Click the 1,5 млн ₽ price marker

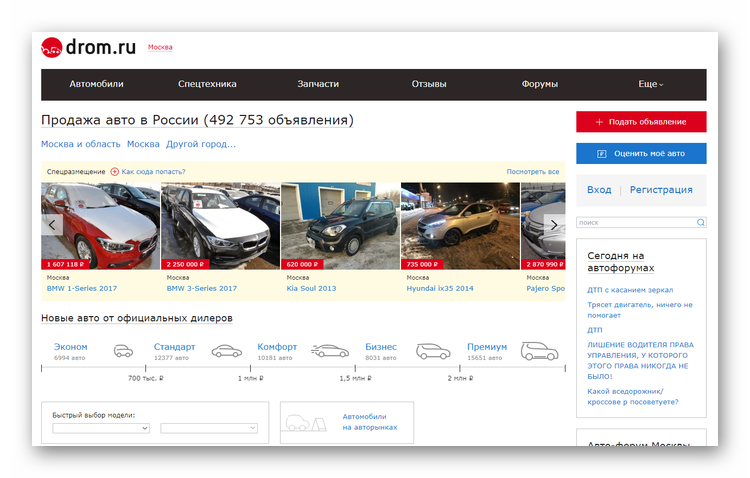[x=355, y=378]
